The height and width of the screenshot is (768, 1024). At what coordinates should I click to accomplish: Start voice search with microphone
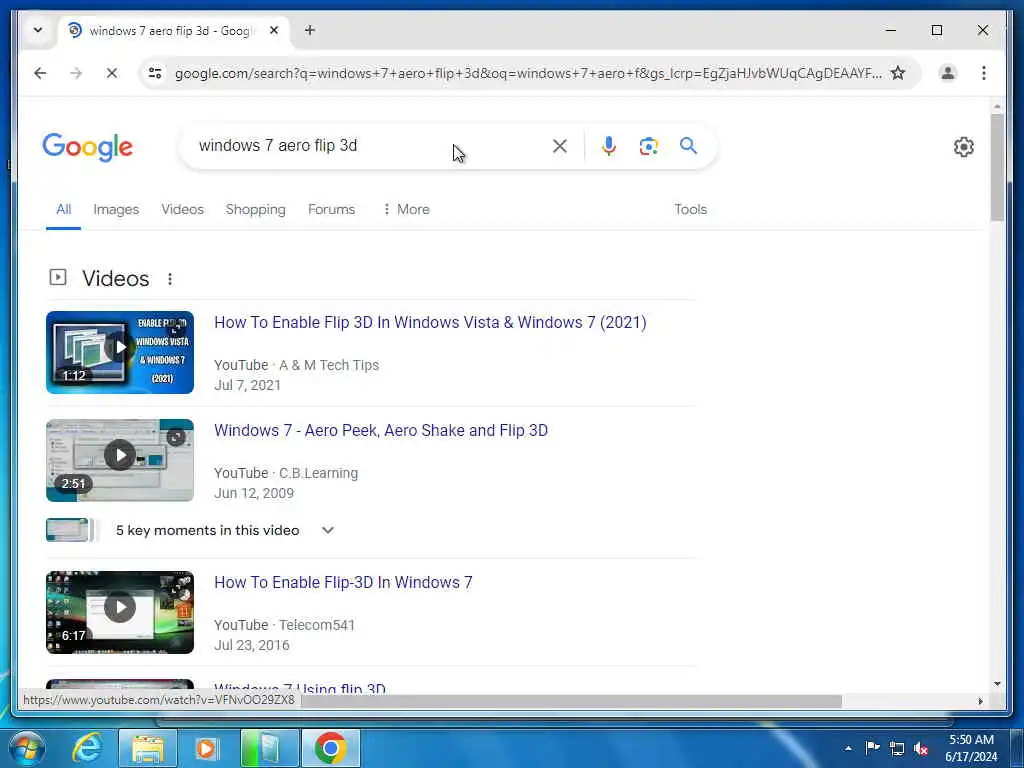point(609,146)
